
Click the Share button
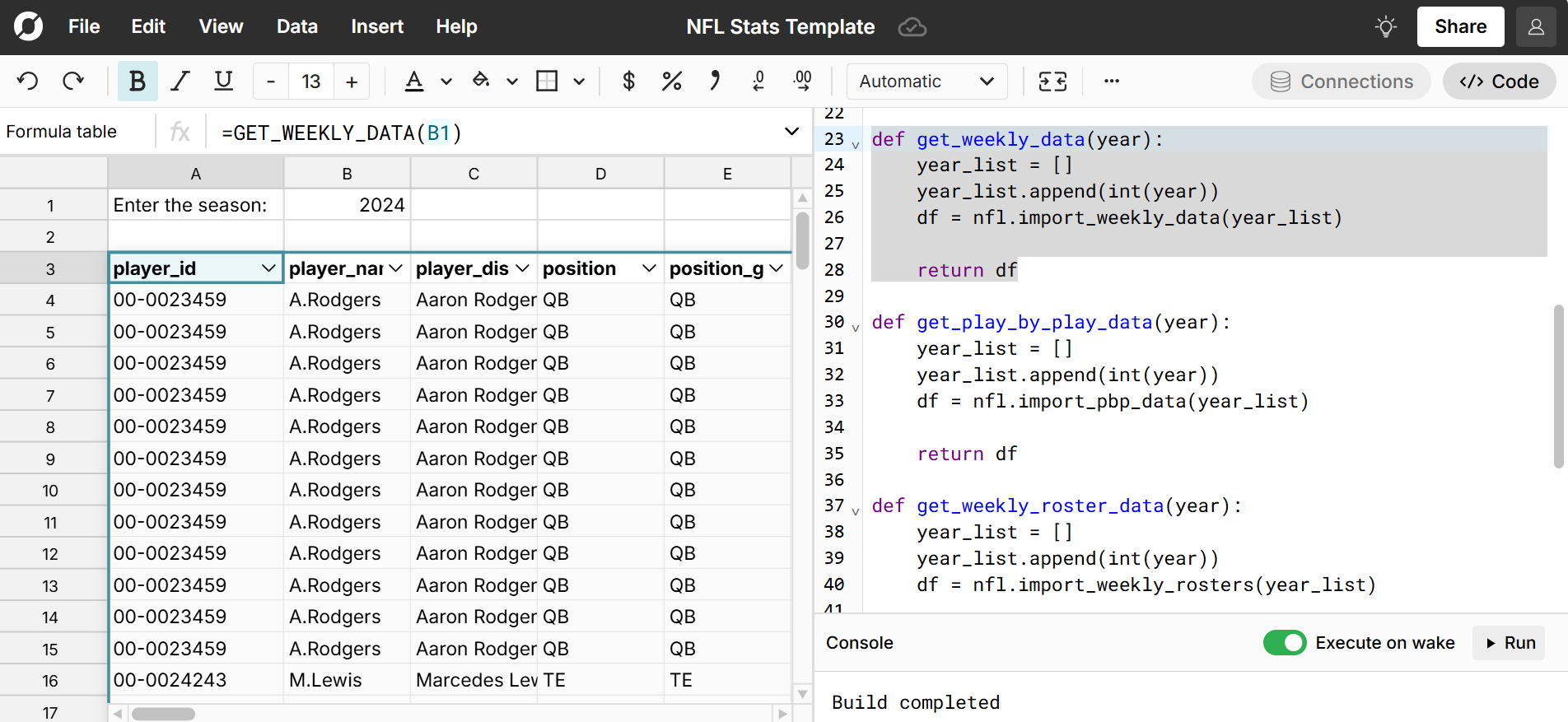(x=1460, y=27)
